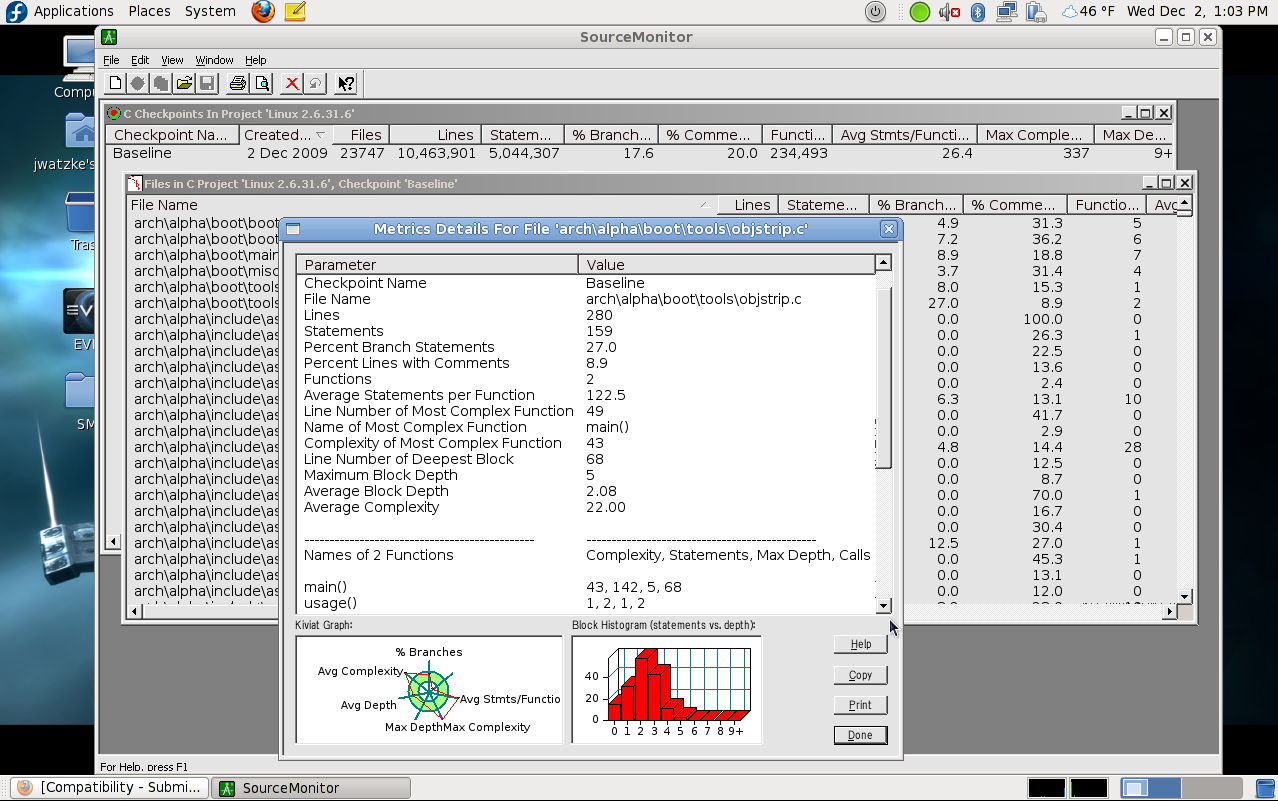This screenshot has width=1278, height=801.
Task: Click scroll down arrow in metrics list
Action: tap(883, 605)
